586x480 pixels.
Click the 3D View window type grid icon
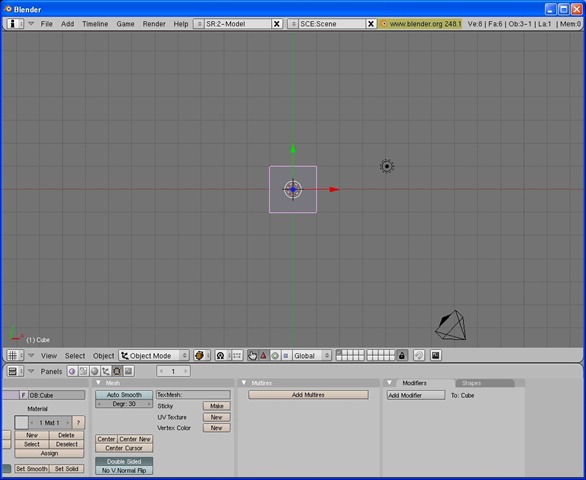[14, 355]
